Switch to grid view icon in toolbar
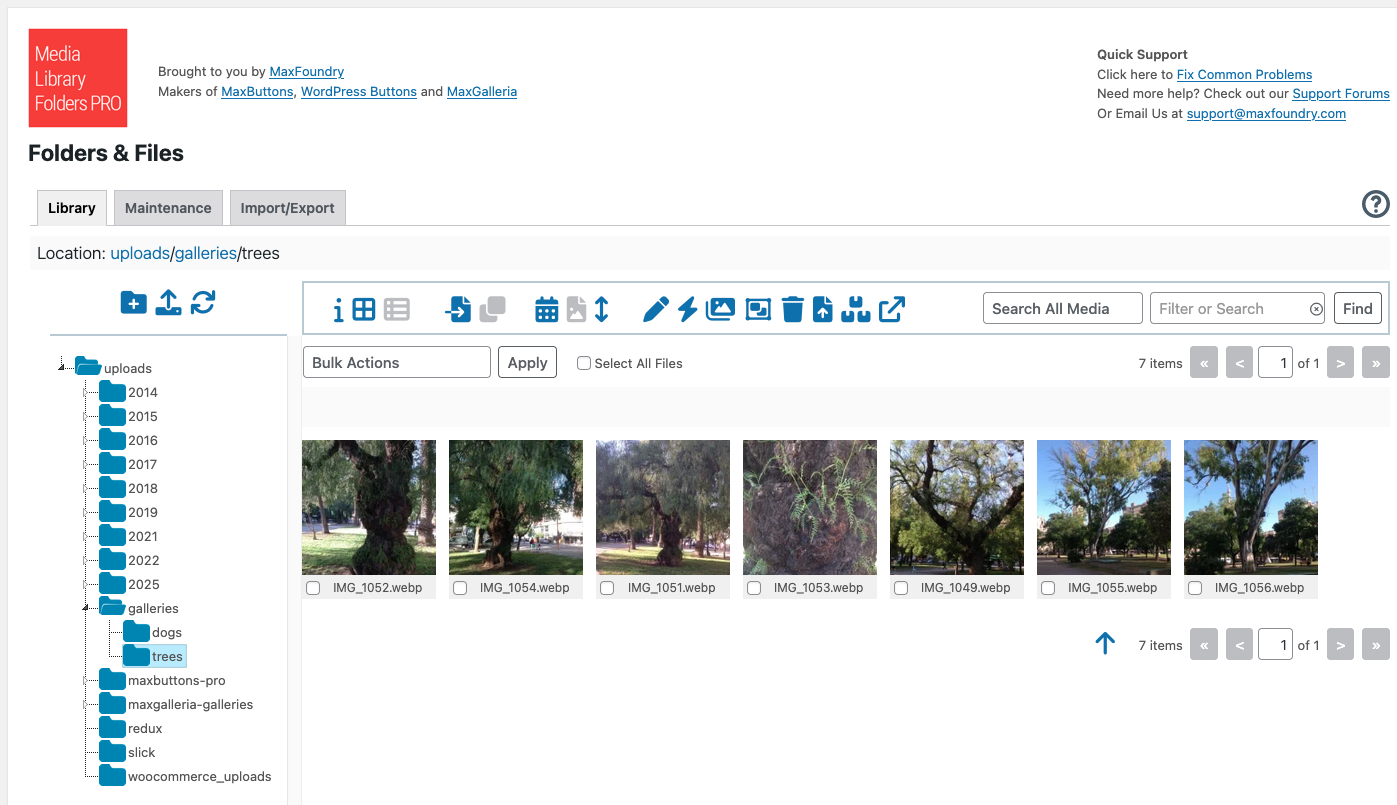The image size is (1397, 805). click(364, 310)
